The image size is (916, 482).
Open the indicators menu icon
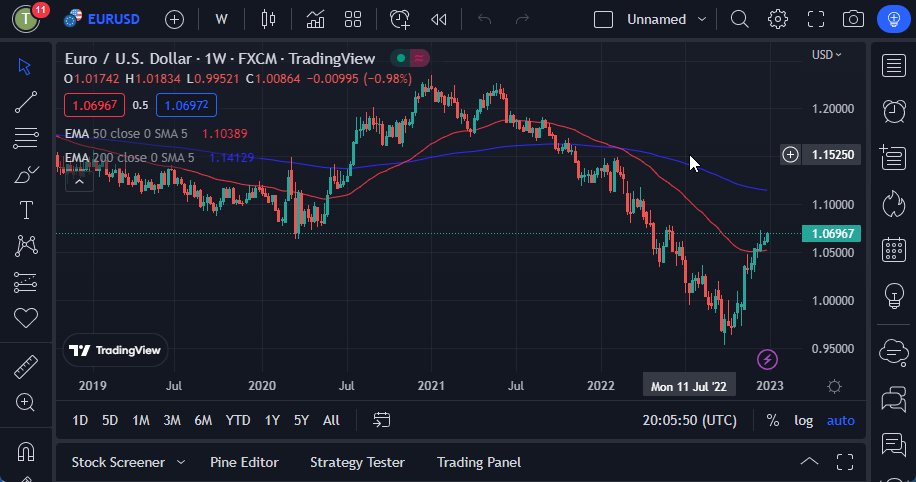click(315, 19)
